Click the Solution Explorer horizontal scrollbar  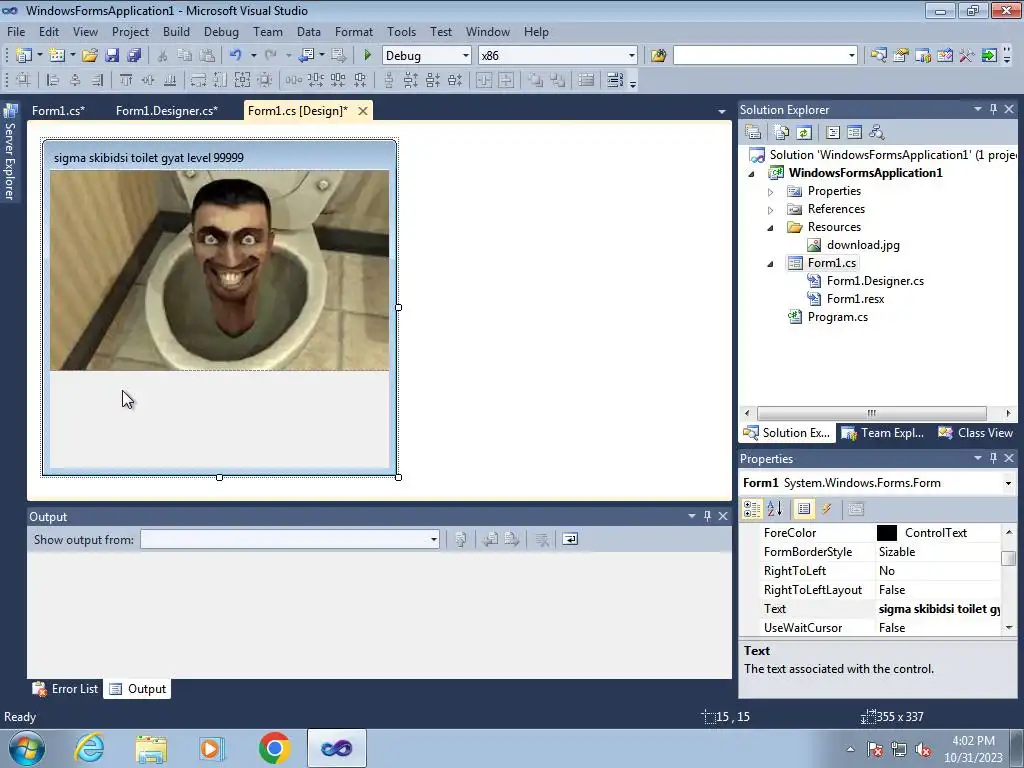tap(871, 413)
